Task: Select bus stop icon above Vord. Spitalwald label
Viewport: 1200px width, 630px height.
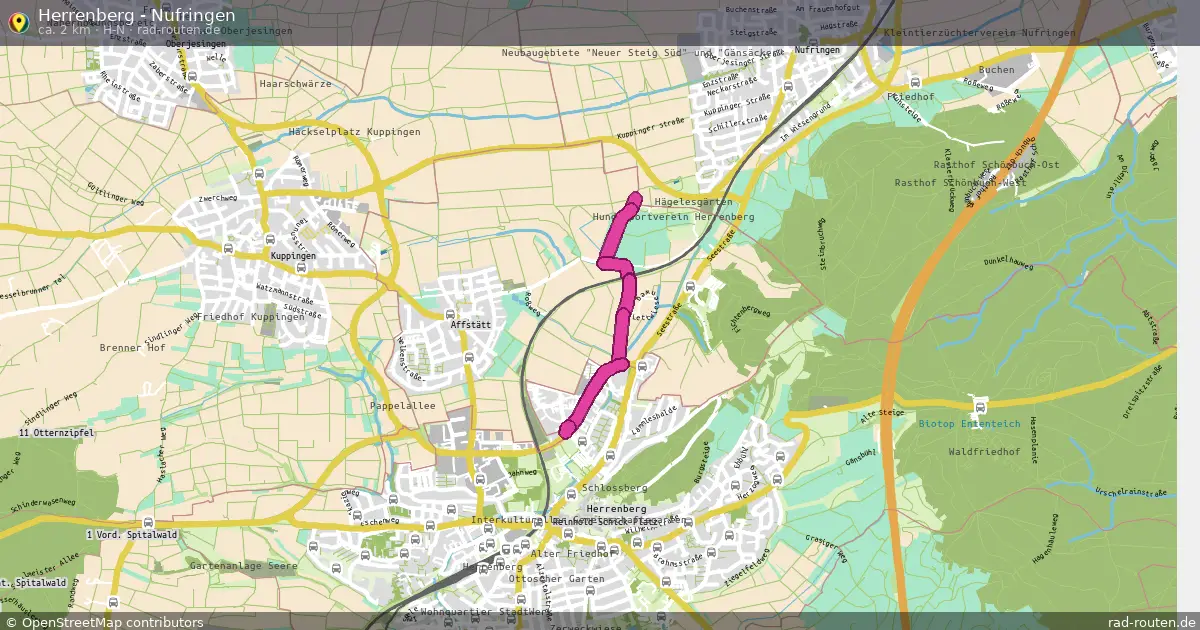Action: point(147,523)
